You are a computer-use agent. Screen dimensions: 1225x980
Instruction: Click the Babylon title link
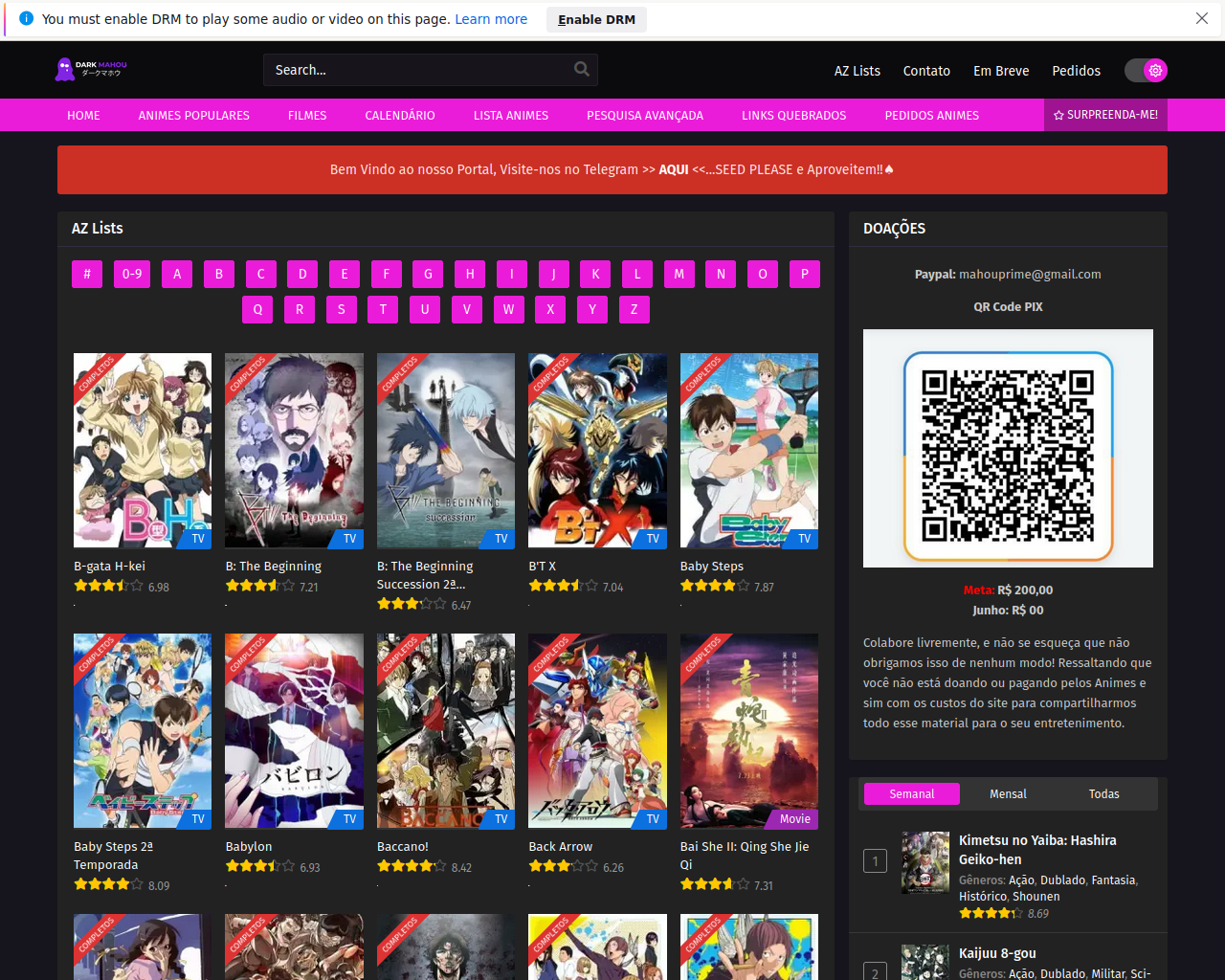(x=249, y=847)
